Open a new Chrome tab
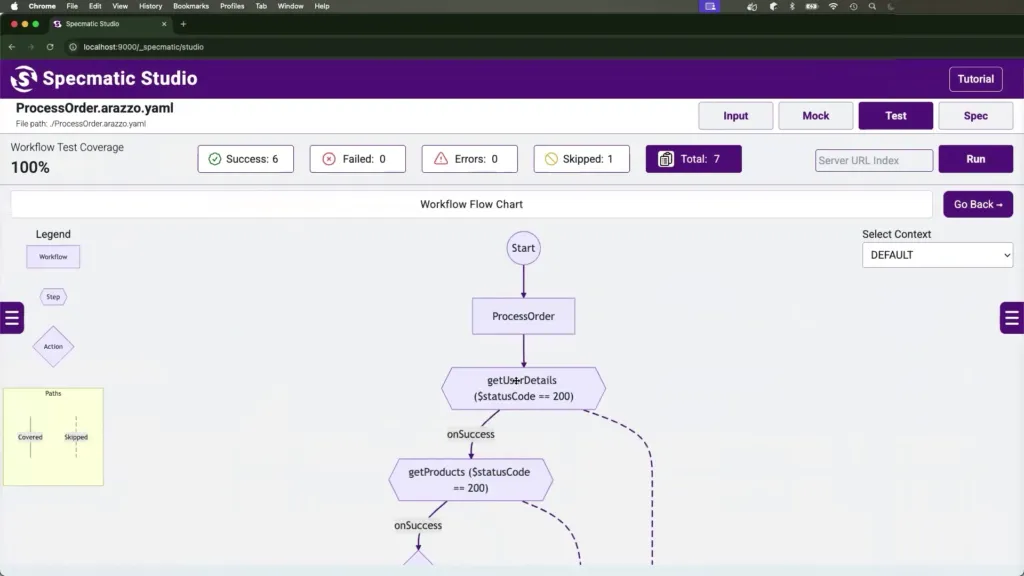This screenshot has height=576, width=1024. click(183, 24)
